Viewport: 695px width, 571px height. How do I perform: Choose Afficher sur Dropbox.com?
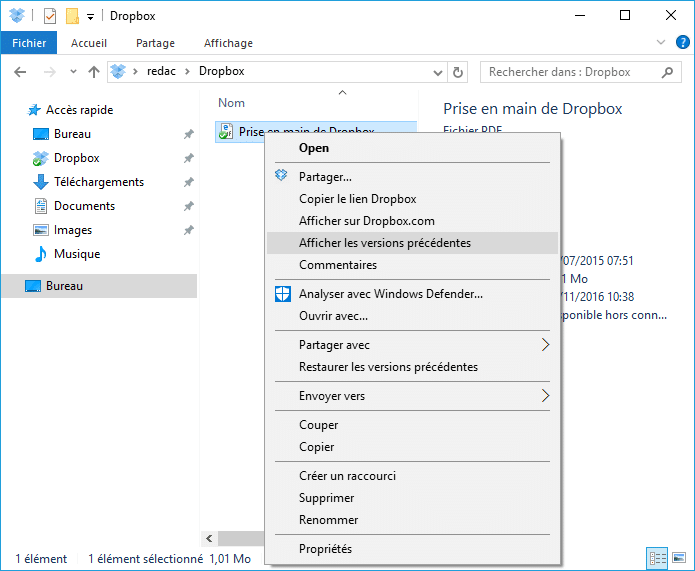412,221
